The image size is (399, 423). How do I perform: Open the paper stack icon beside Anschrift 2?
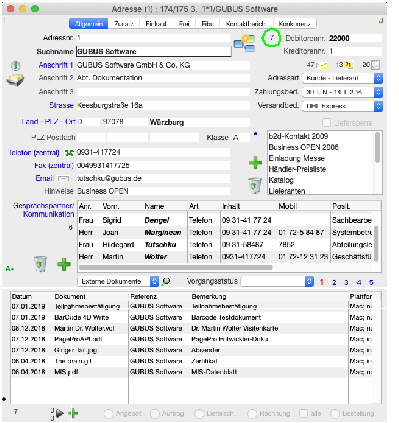coord(15,80)
